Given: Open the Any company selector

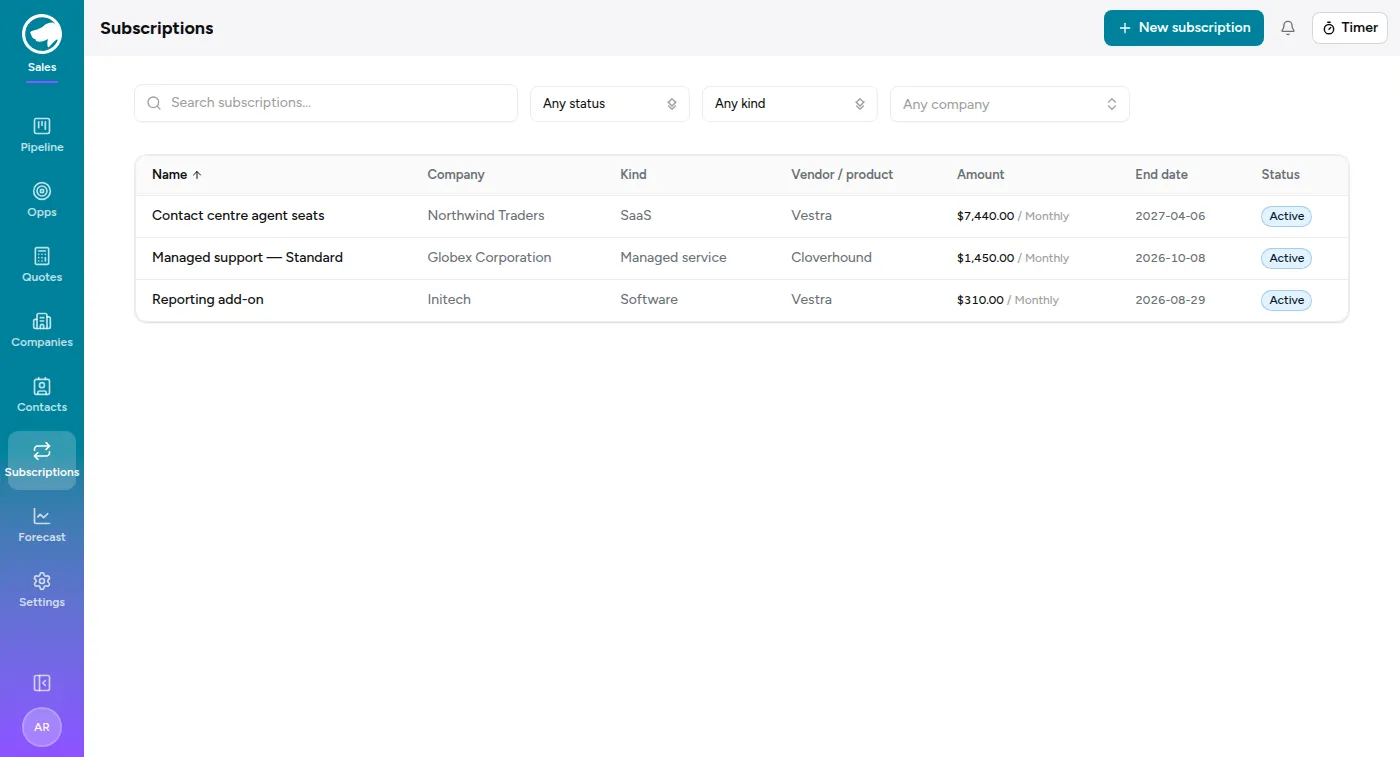Looking at the screenshot, I should pyautogui.click(x=1010, y=104).
